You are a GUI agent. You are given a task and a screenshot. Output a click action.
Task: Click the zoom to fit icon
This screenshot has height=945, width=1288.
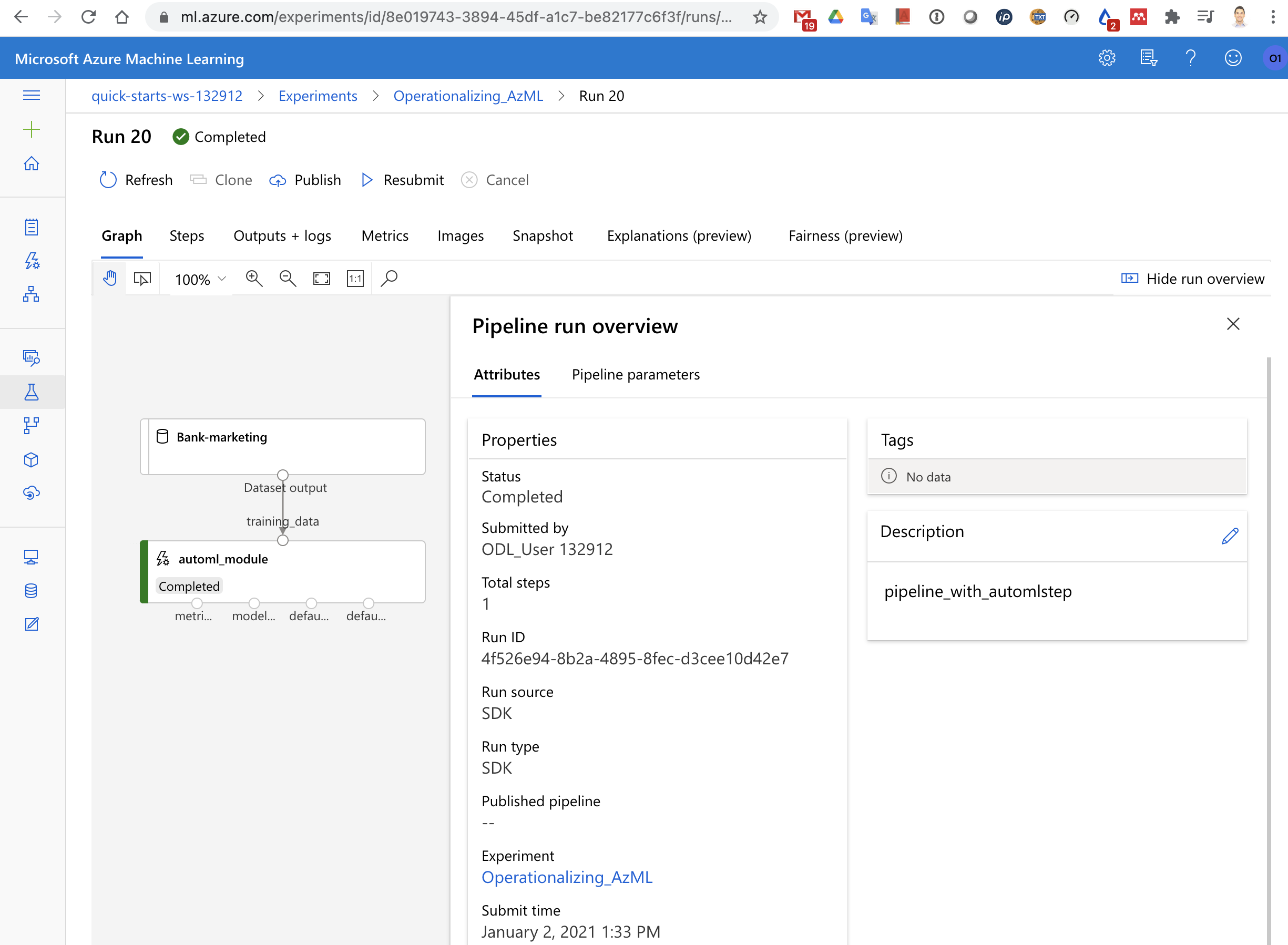click(x=322, y=279)
